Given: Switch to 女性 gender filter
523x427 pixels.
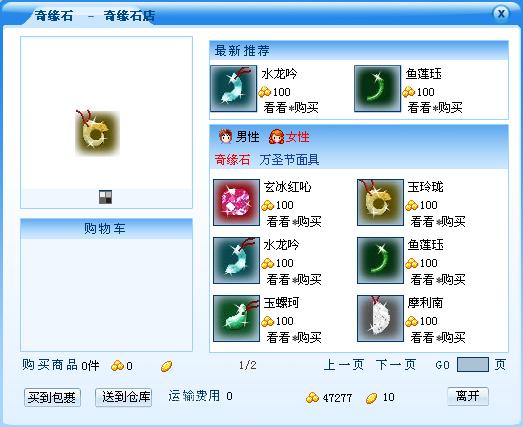Looking at the screenshot, I should pos(289,137).
